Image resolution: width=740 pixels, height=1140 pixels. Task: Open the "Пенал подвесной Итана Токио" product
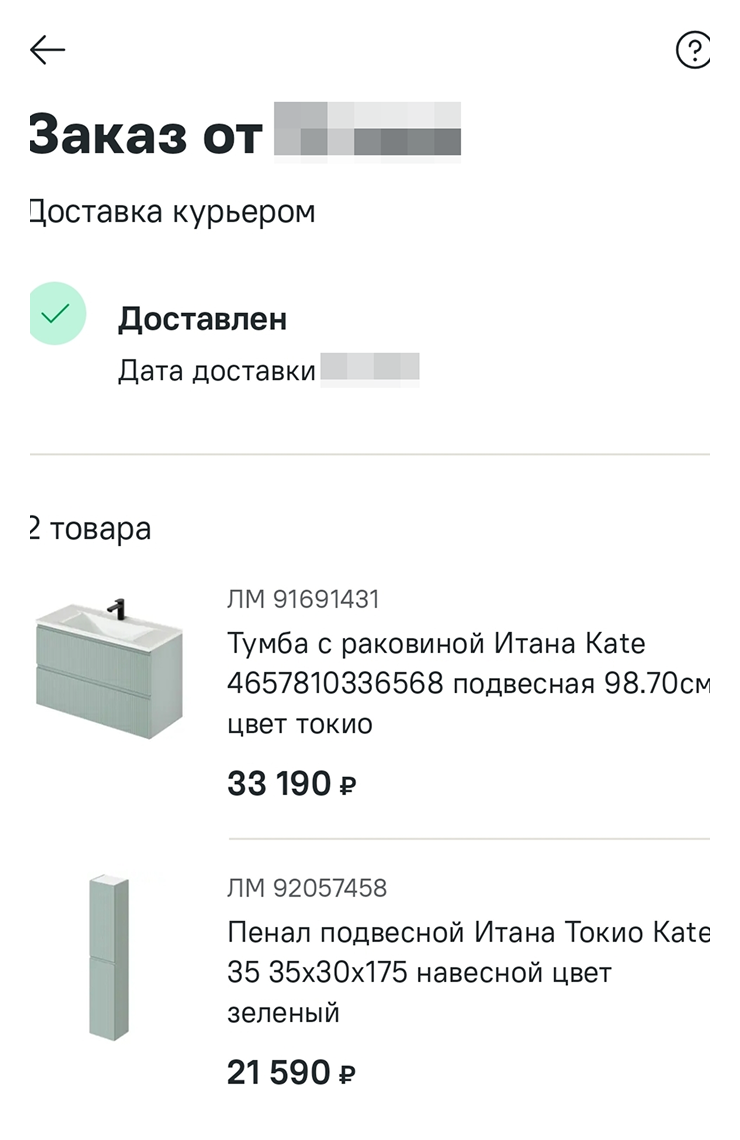pos(468,932)
